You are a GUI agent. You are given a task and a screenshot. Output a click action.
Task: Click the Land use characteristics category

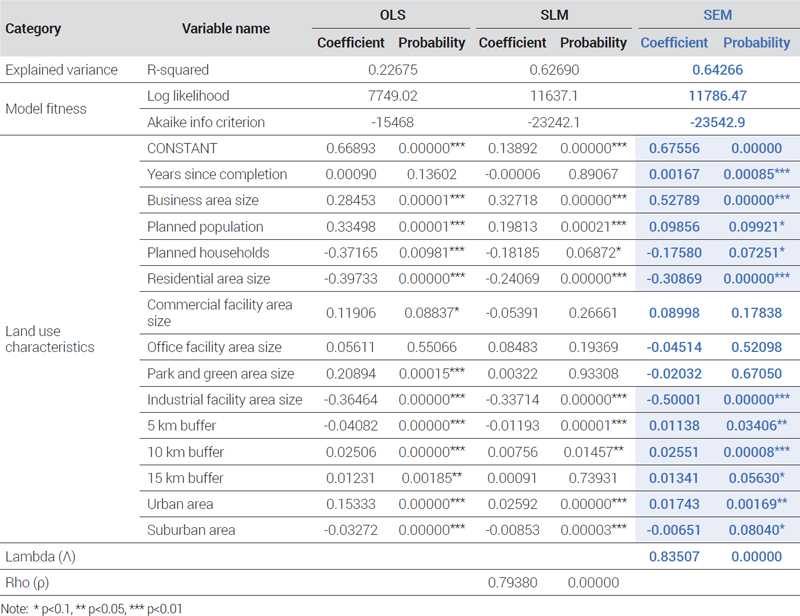click(49, 339)
